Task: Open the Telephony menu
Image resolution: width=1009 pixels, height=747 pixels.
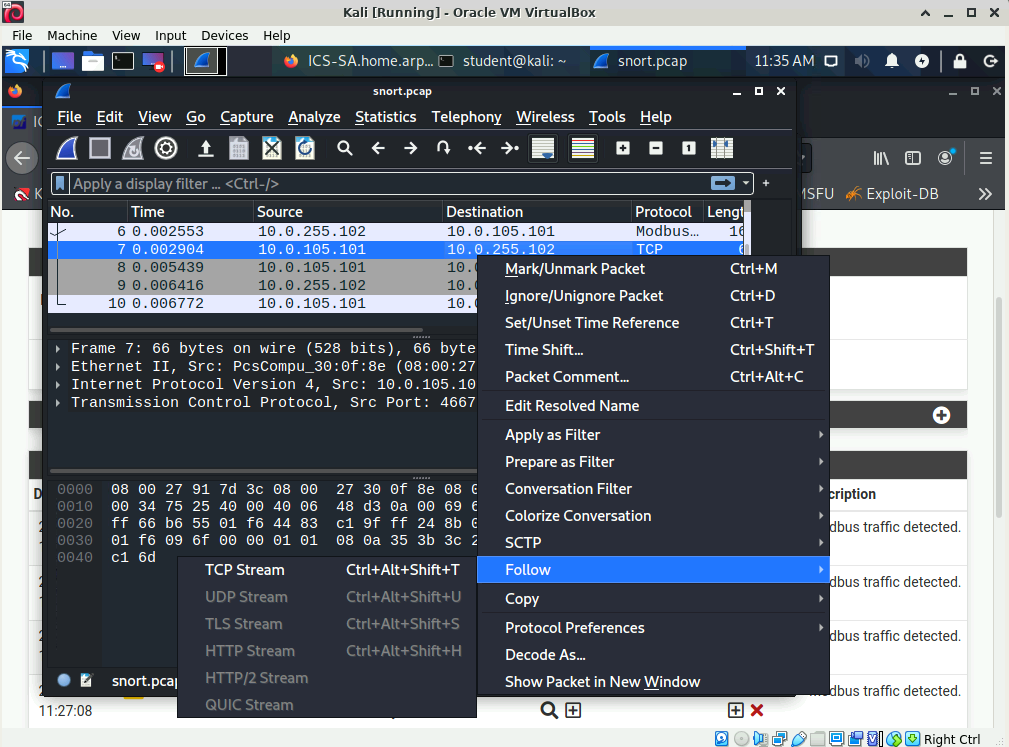Action: [x=467, y=117]
